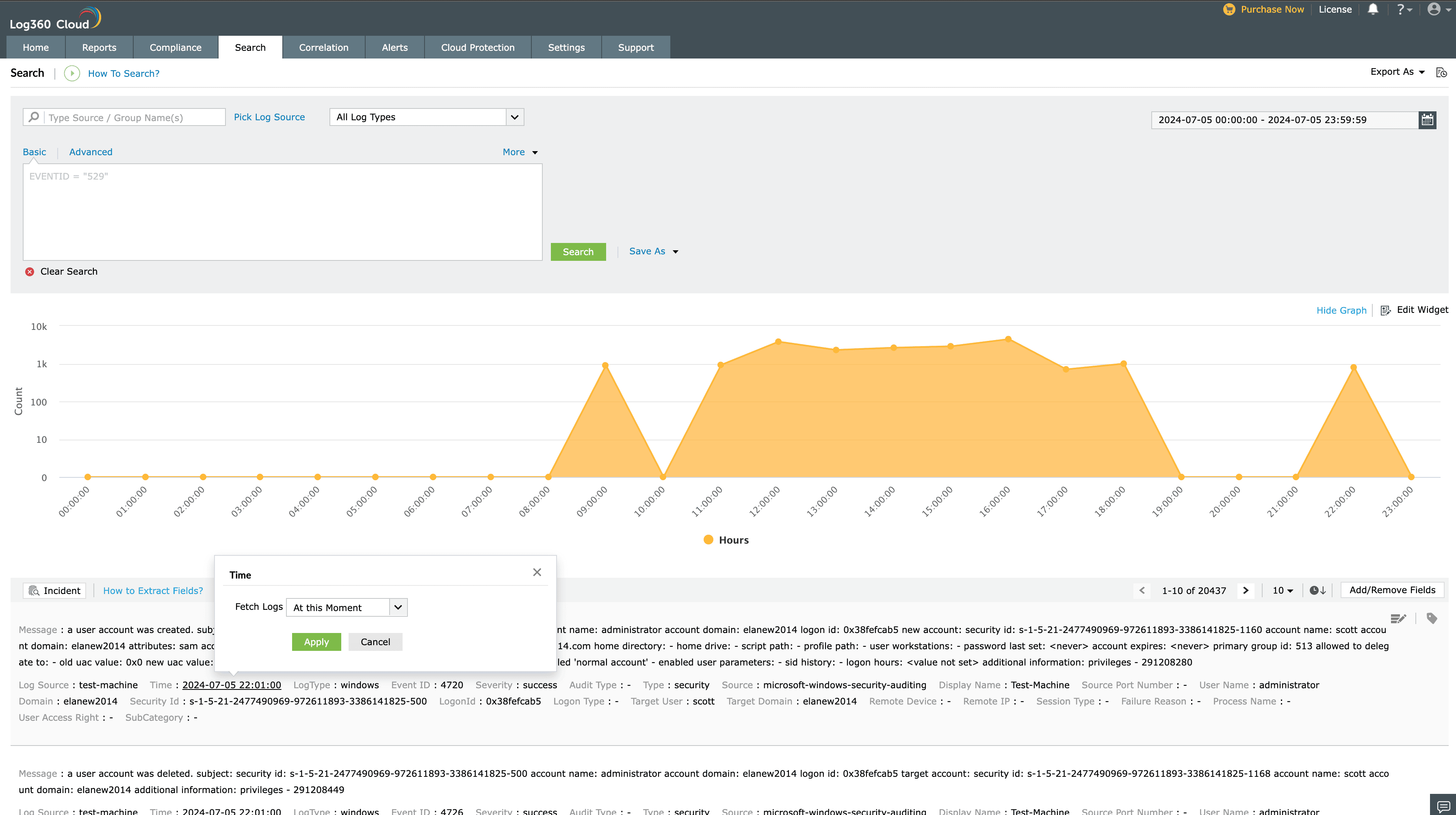Open the notifications bell icon
1456x815 pixels.
pos(1373,9)
